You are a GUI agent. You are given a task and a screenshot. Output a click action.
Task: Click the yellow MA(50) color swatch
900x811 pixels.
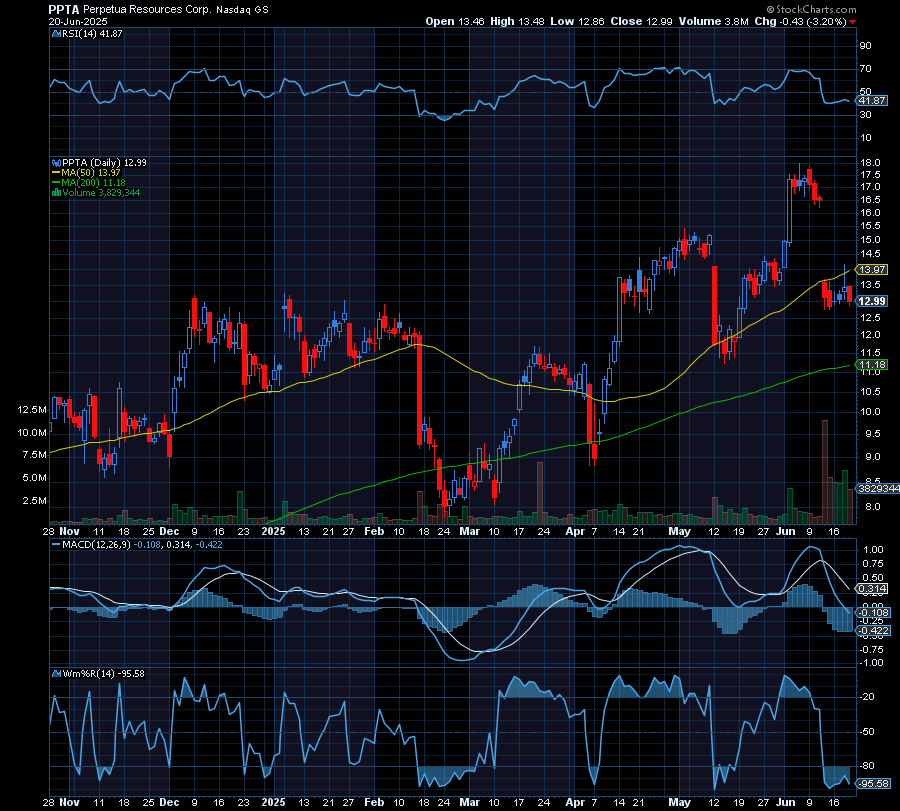point(55,171)
